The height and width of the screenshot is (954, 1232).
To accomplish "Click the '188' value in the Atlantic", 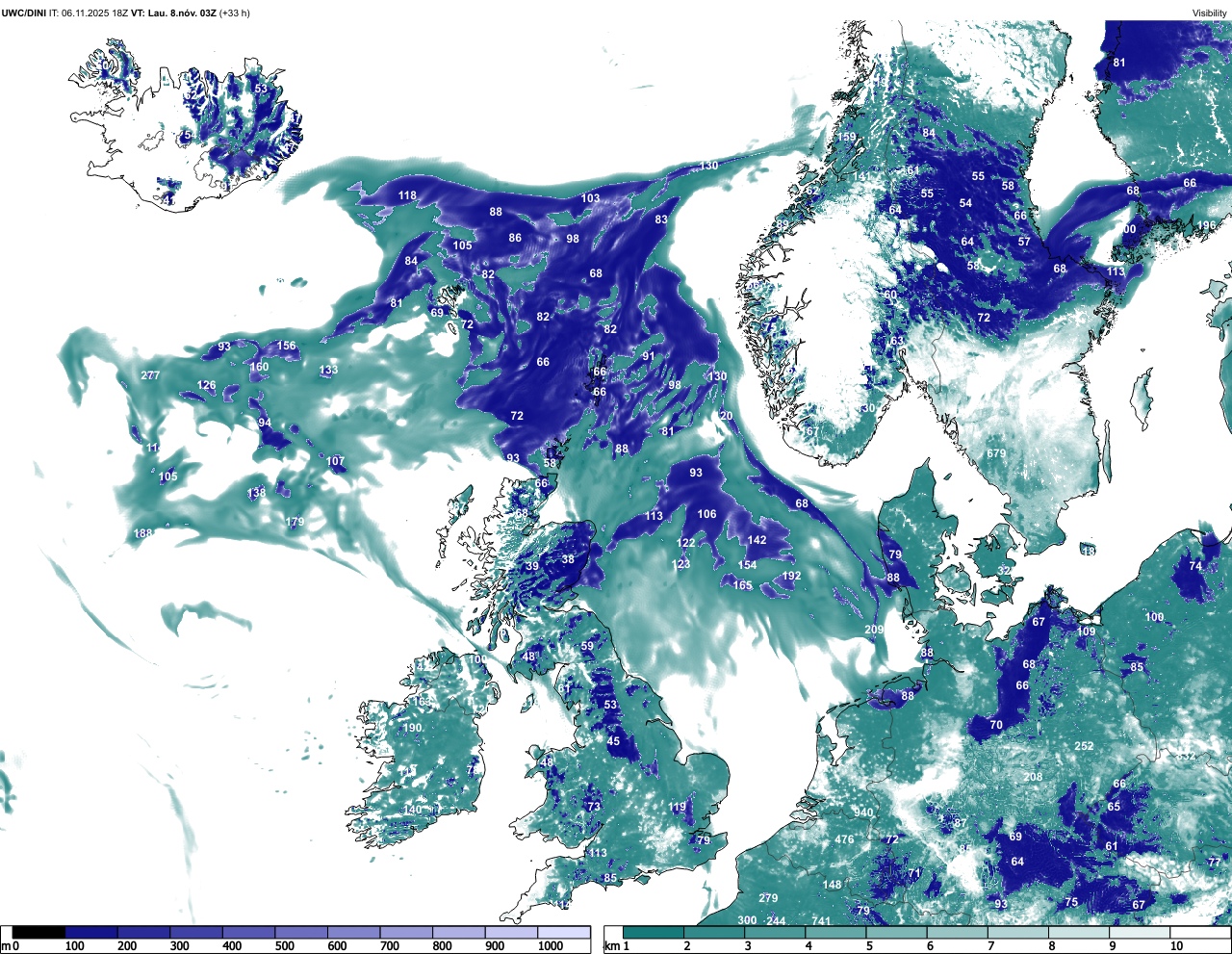I will pyautogui.click(x=143, y=533).
